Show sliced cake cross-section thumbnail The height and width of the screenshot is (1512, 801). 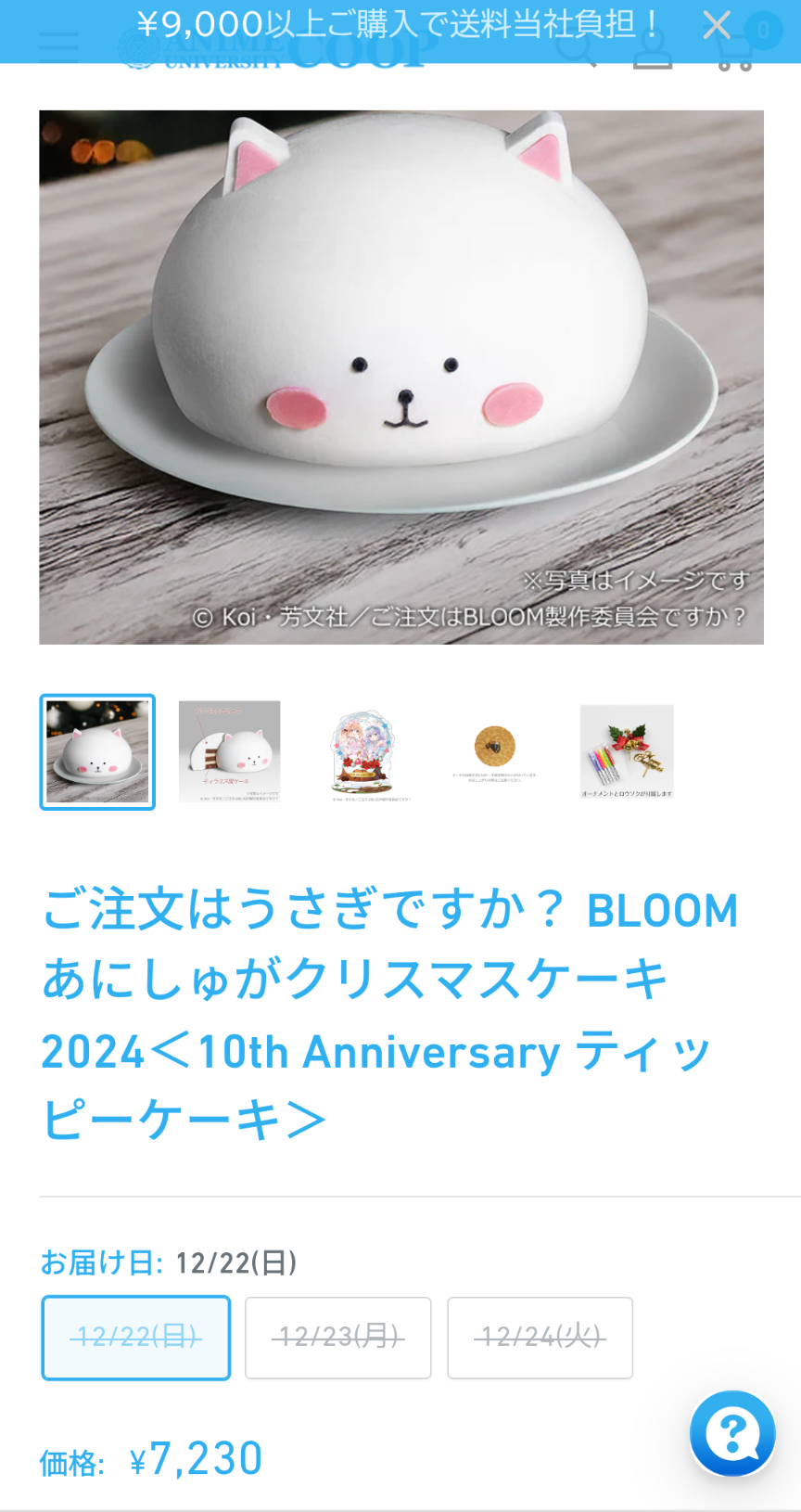coord(230,751)
